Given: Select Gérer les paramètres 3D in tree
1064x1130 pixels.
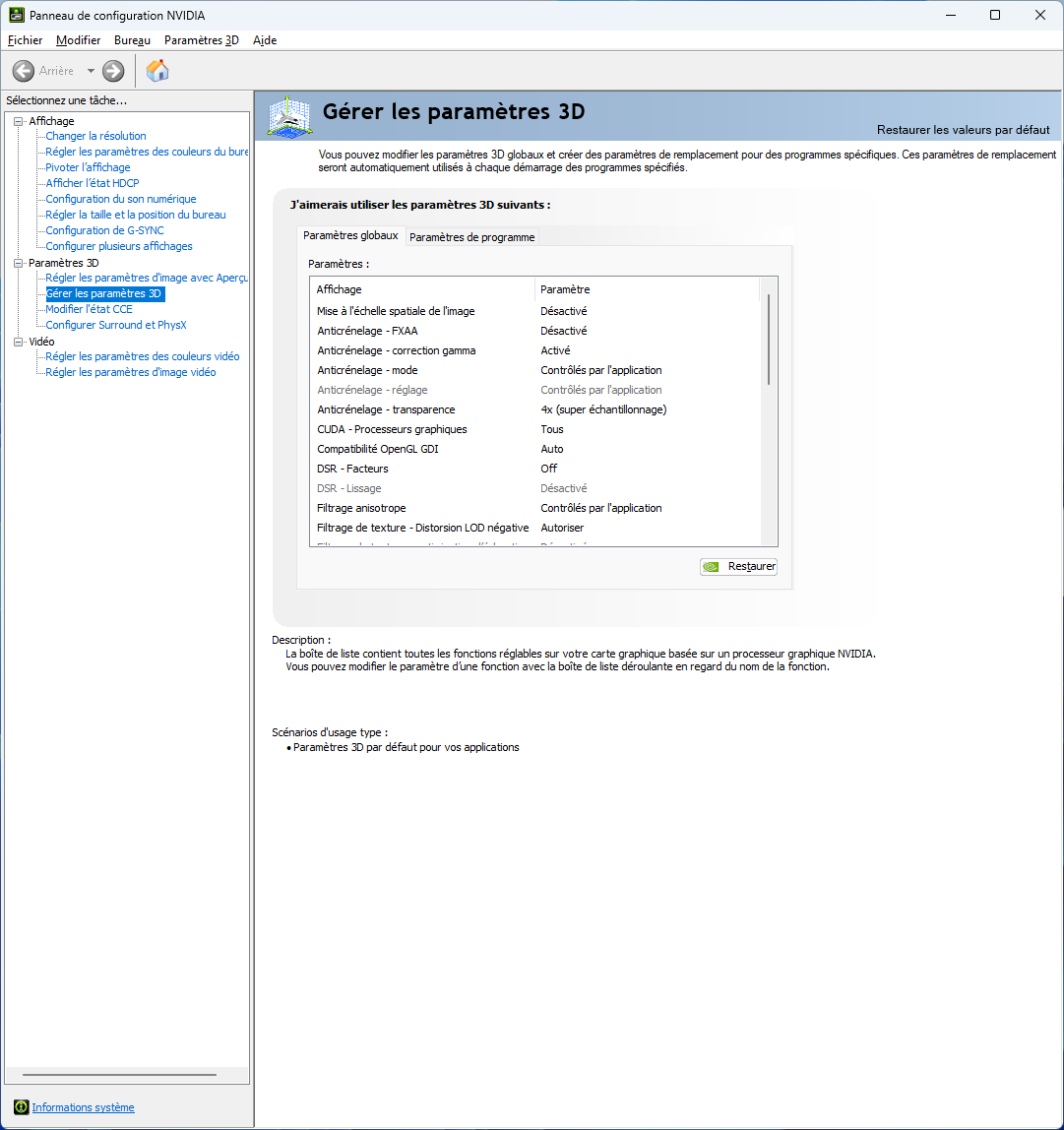Looking at the screenshot, I should [105, 293].
